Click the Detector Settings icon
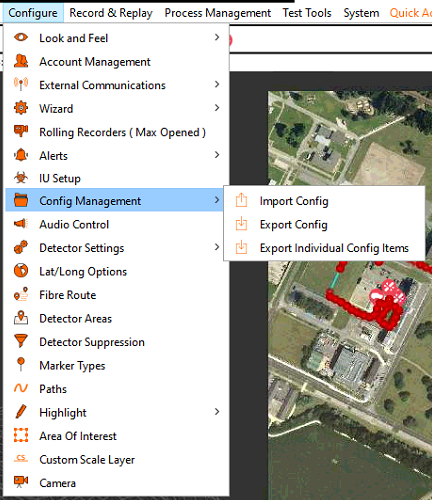The height and width of the screenshot is (500, 432). pos(21,247)
